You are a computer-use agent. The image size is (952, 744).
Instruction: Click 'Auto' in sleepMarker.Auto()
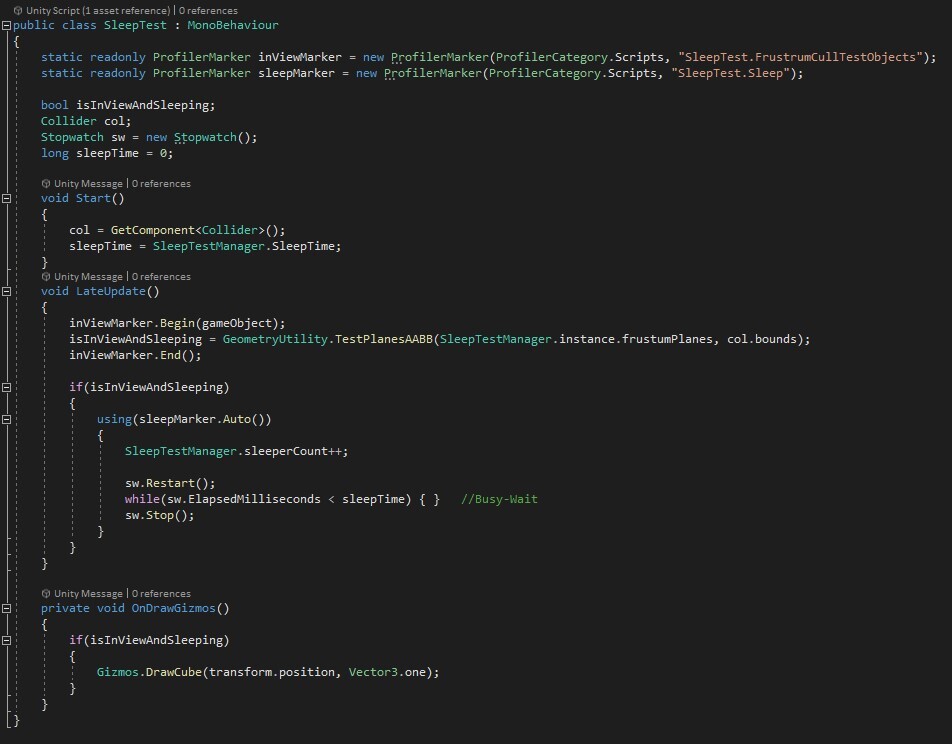[237, 419]
